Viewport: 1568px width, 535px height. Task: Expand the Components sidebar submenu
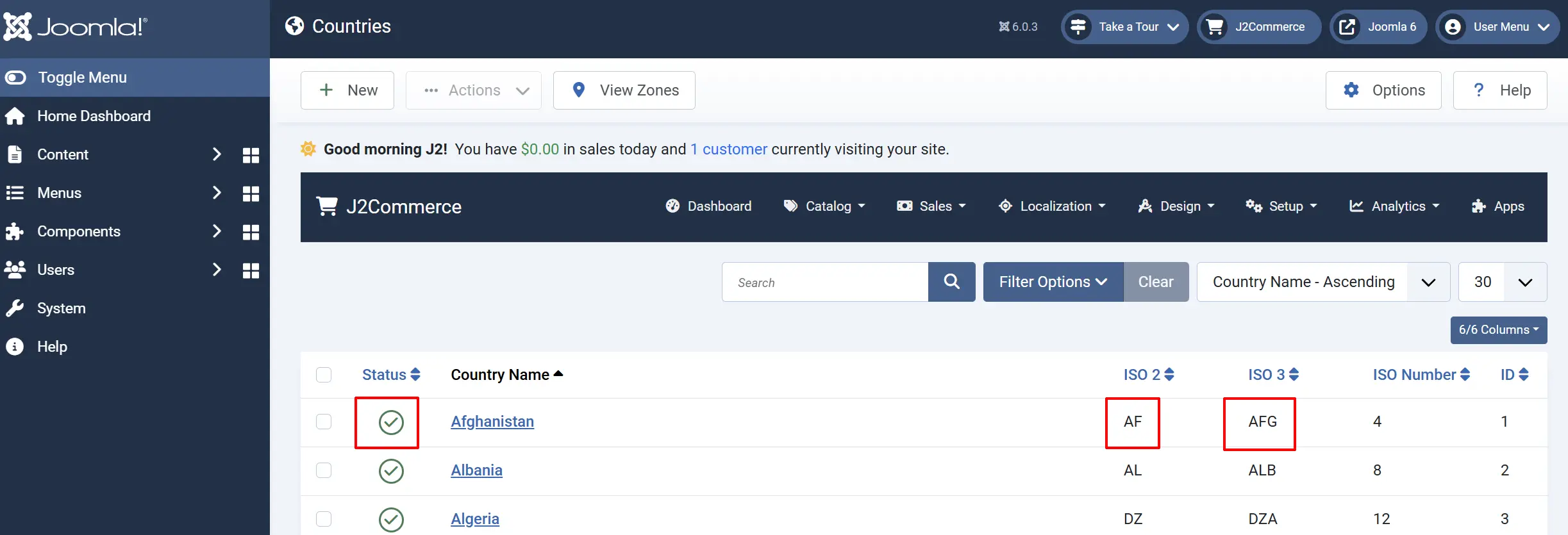tap(217, 231)
